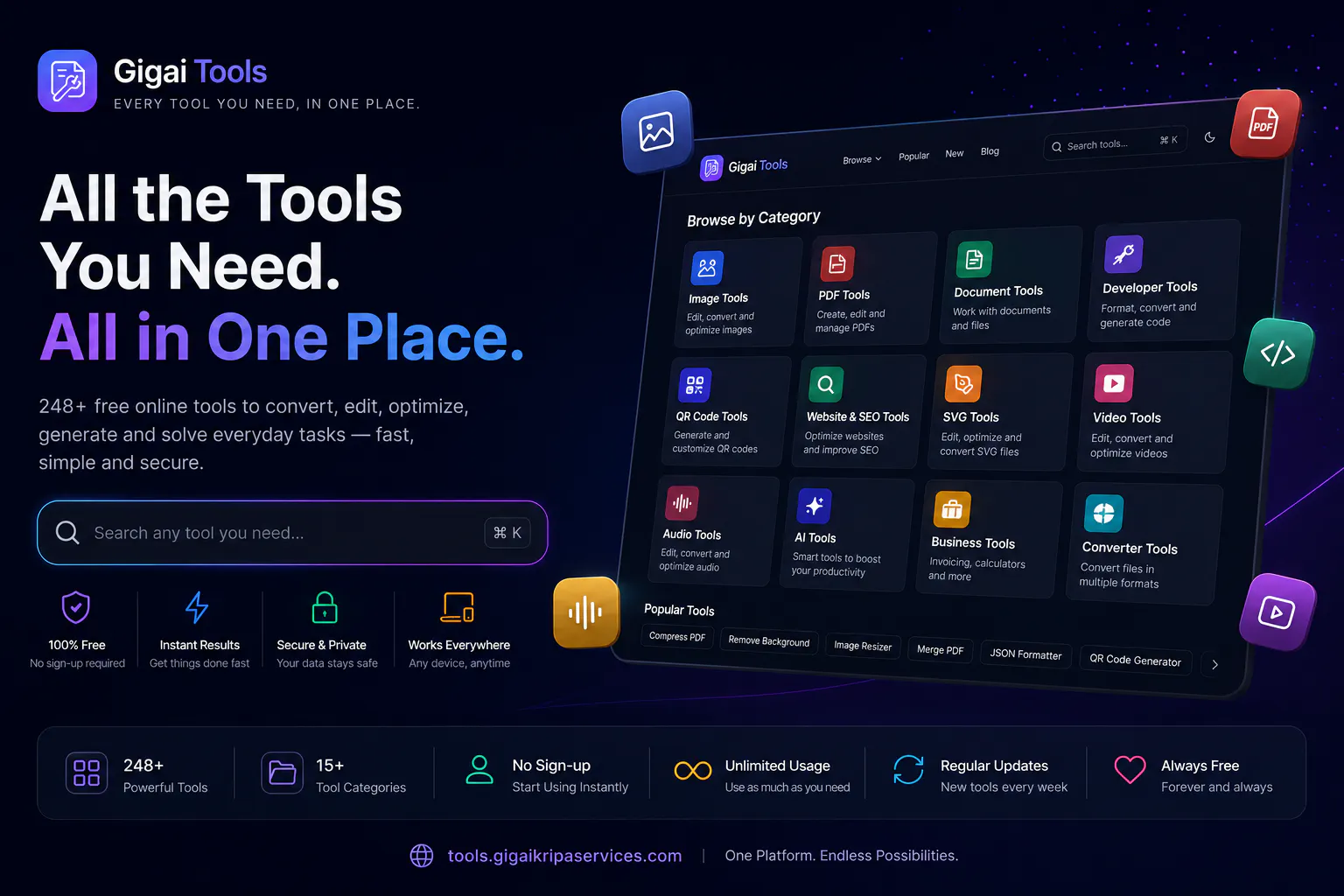The height and width of the screenshot is (896, 1344).
Task: Click the 'Smart tools to boost your productivity' text
Action: [x=836, y=564]
